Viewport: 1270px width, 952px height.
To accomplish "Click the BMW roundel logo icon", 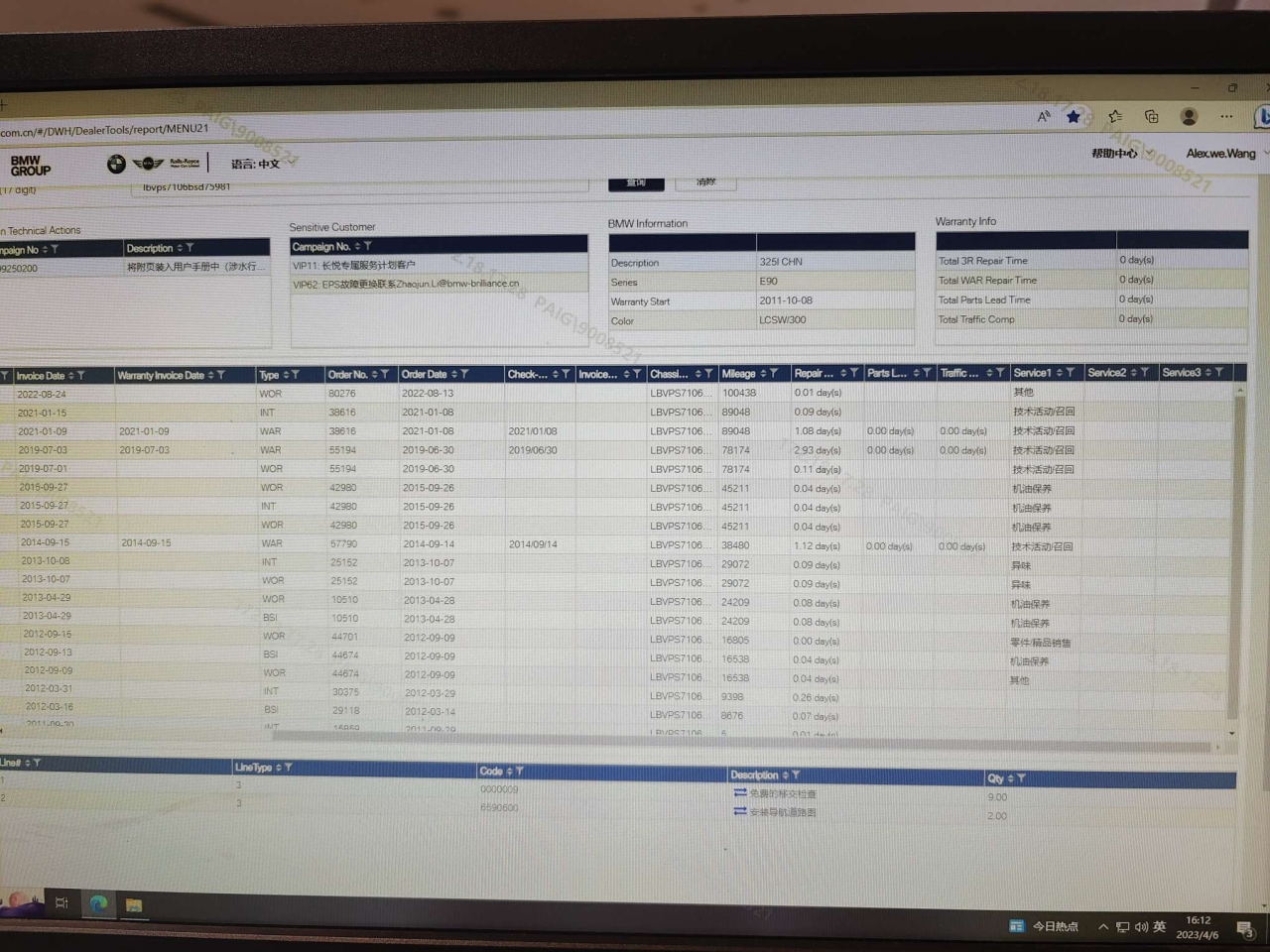I will click(116, 164).
